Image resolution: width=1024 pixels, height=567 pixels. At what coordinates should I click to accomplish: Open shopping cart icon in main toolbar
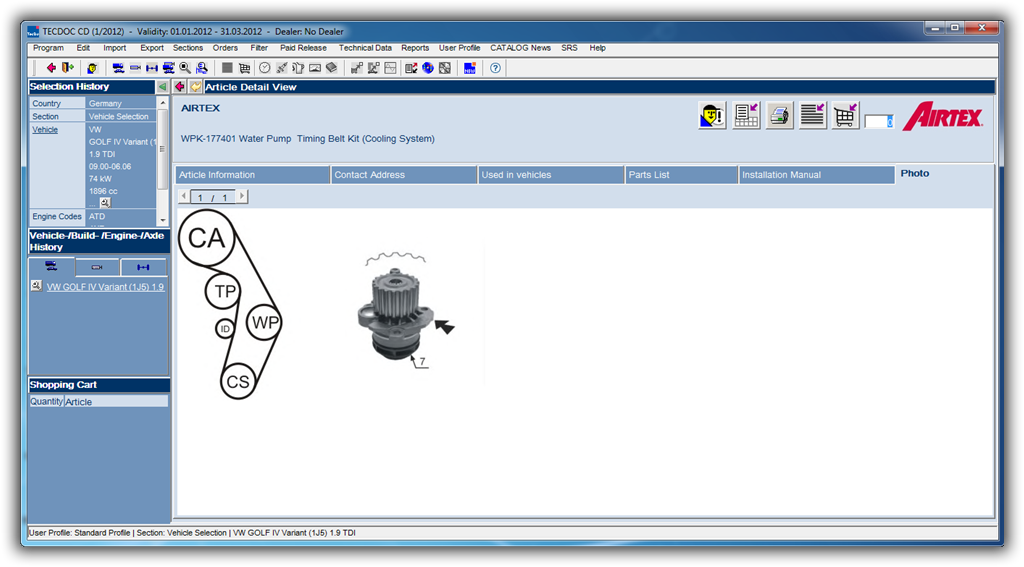(x=244, y=68)
